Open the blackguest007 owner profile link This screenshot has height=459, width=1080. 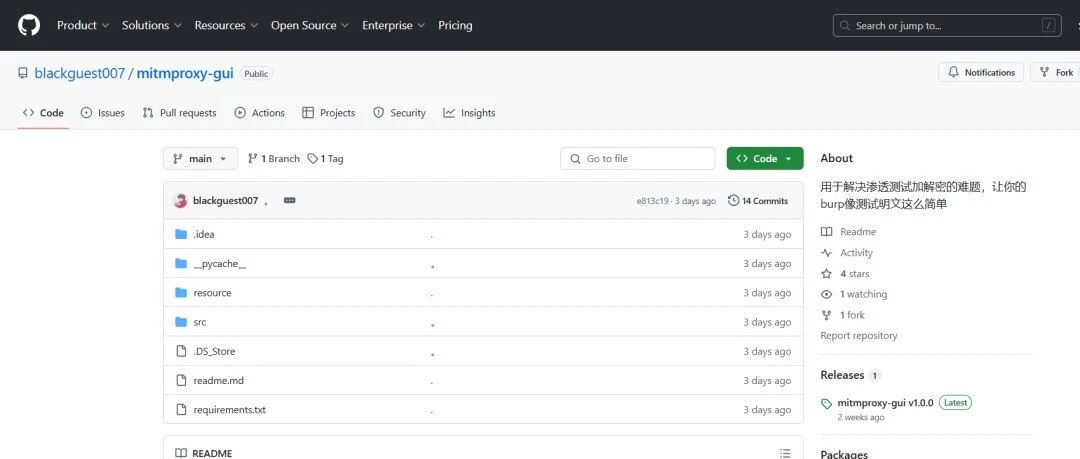tap(79, 73)
